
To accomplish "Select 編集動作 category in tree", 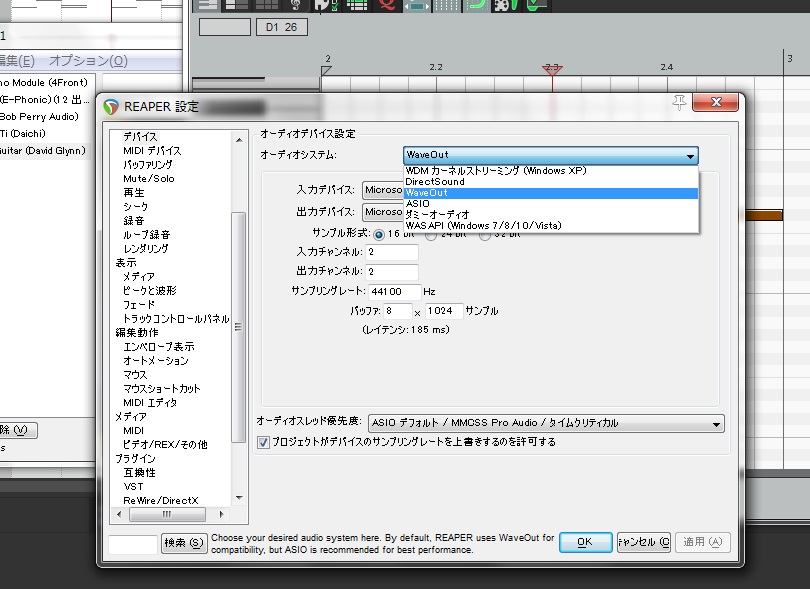I will coord(137,333).
